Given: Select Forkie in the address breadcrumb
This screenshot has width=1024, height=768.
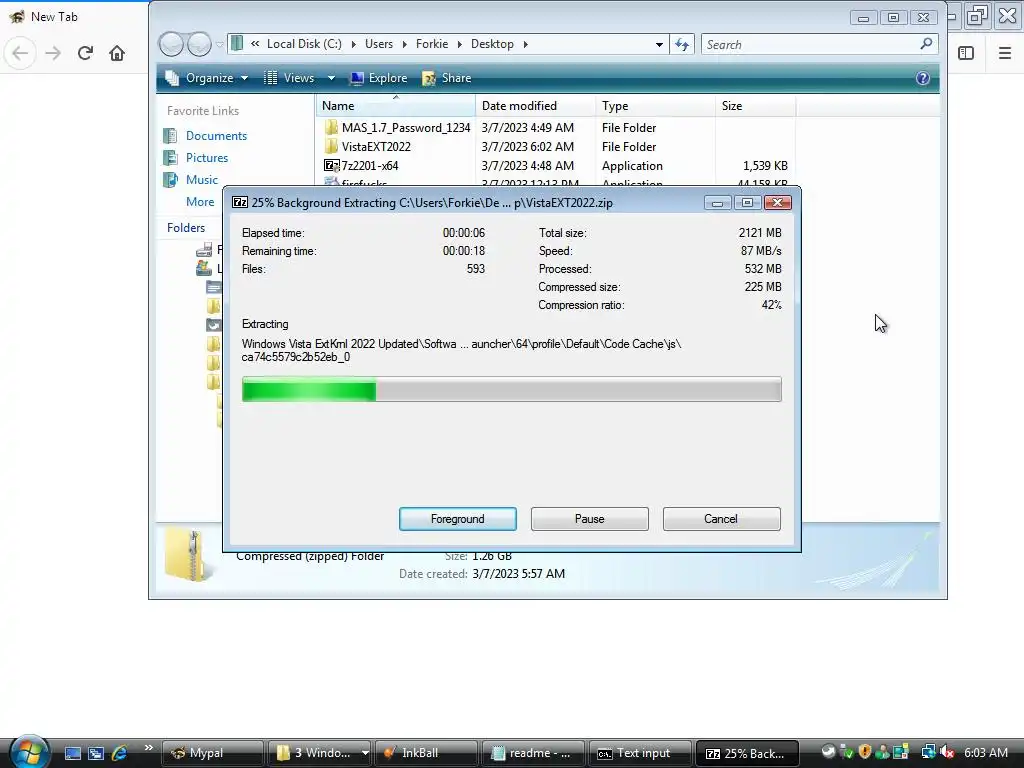Looking at the screenshot, I should 432,44.
